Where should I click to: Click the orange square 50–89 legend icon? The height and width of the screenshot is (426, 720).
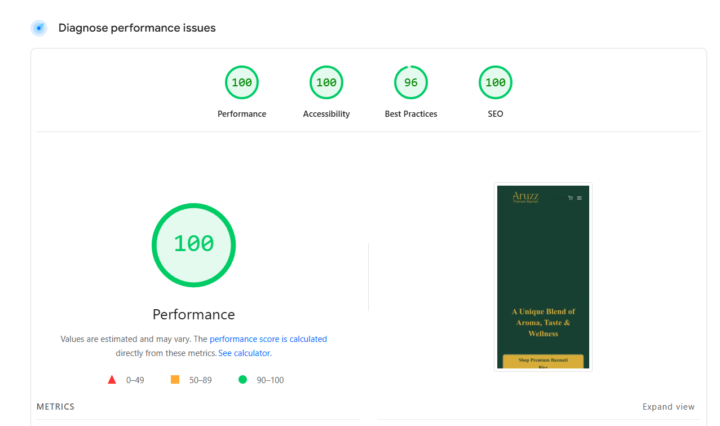click(x=175, y=379)
